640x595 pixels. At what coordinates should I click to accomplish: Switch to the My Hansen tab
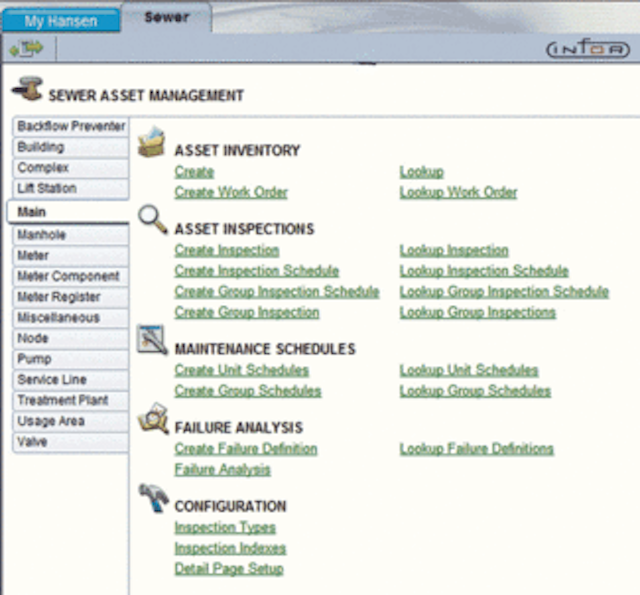click(61, 21)
